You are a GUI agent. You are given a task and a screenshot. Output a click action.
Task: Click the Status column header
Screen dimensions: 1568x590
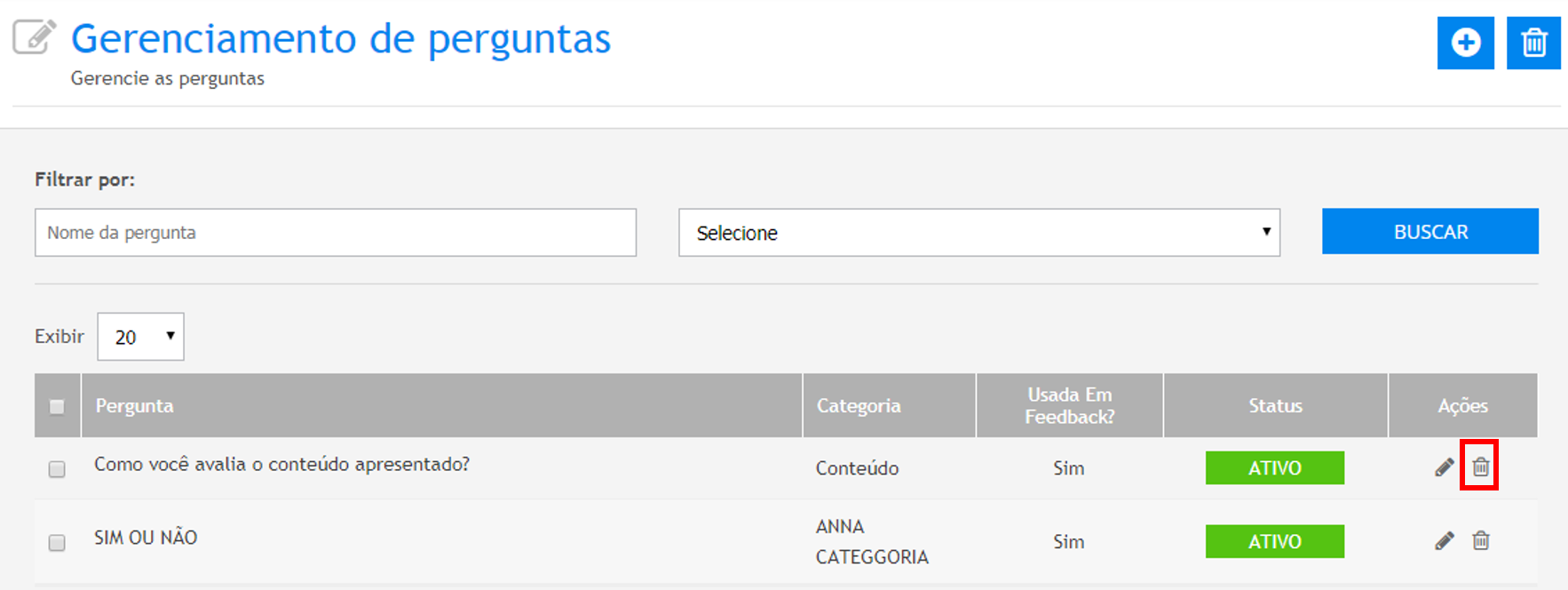[1275, 406]
